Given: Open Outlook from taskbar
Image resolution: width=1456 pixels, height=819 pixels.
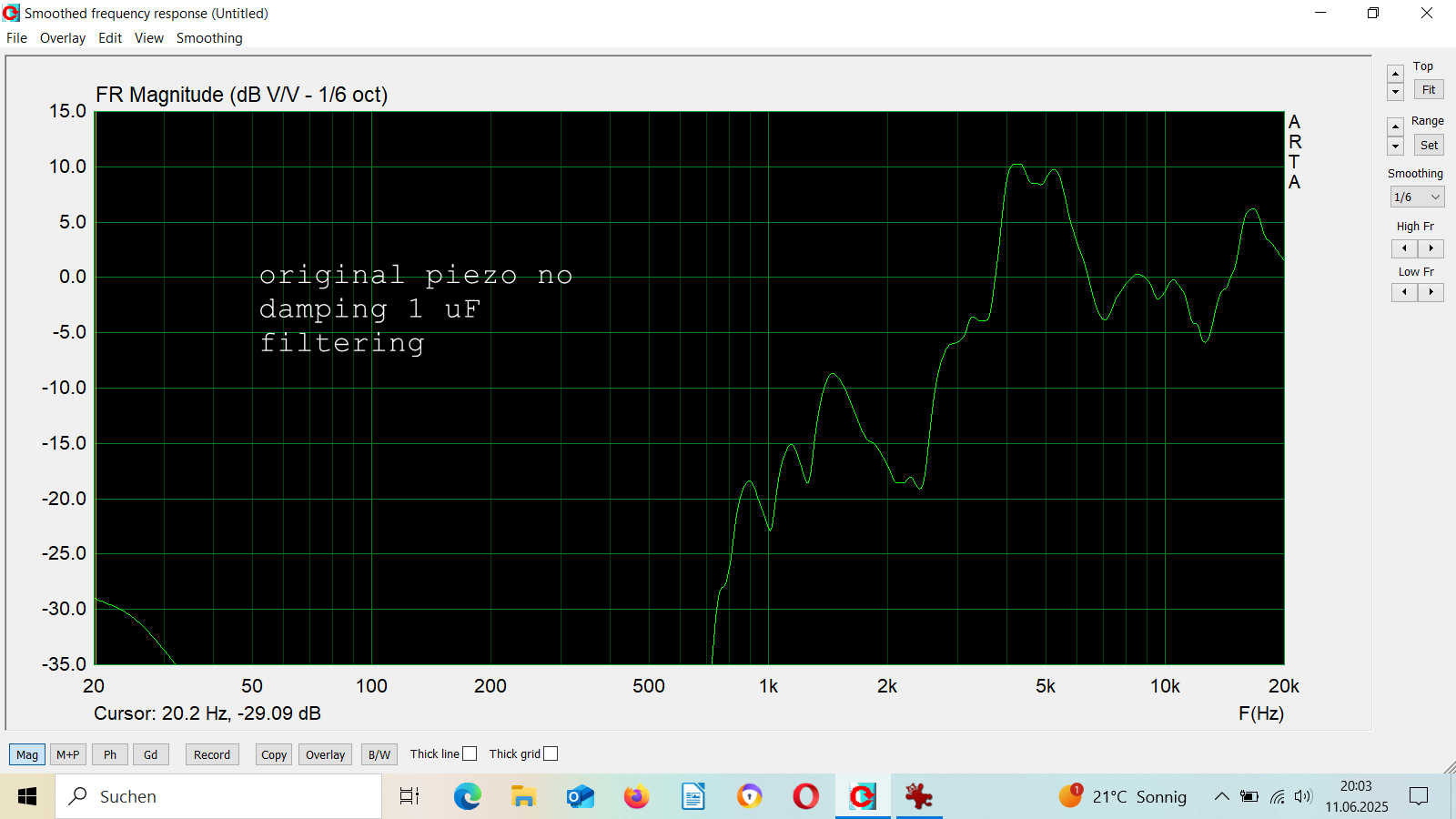Looking at the screenshot, I should (x=580, y=796).
